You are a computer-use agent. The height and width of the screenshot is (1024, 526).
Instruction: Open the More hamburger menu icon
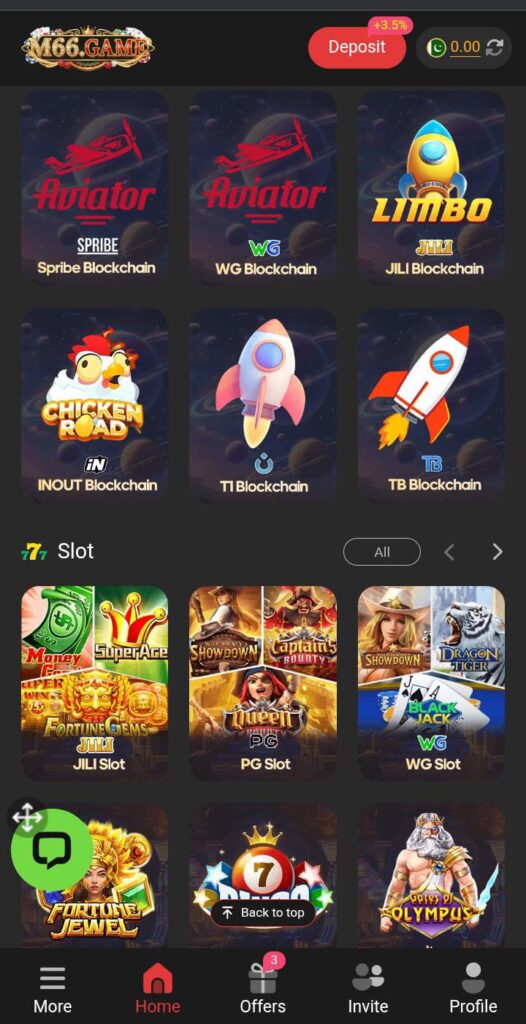[x=52, y=978]
